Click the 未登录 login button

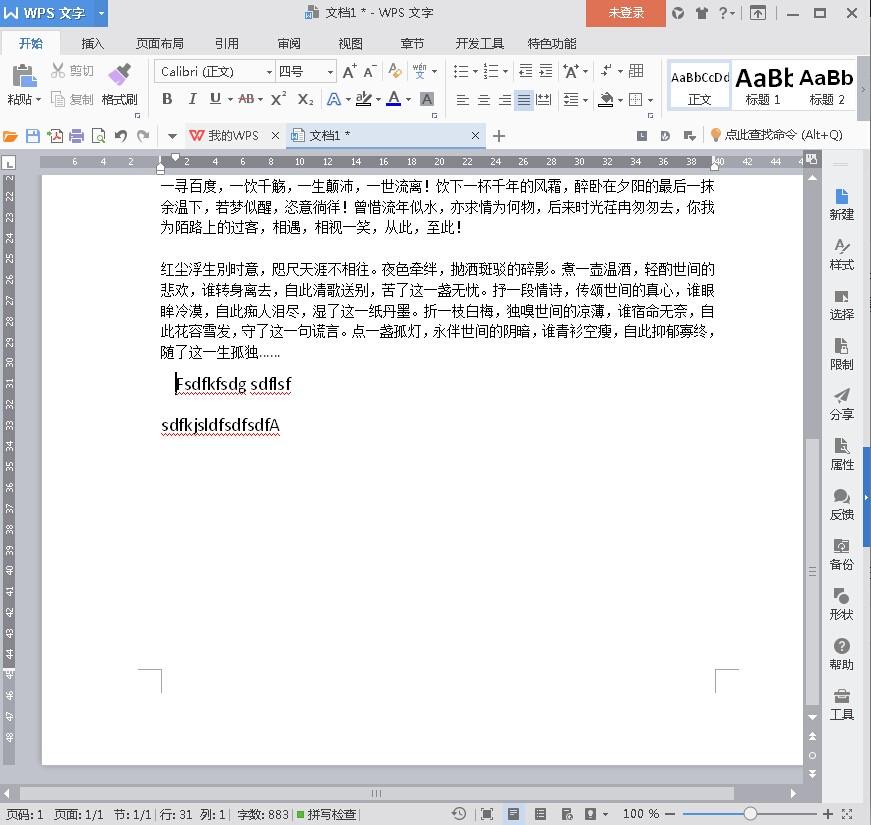pos(626,13)
